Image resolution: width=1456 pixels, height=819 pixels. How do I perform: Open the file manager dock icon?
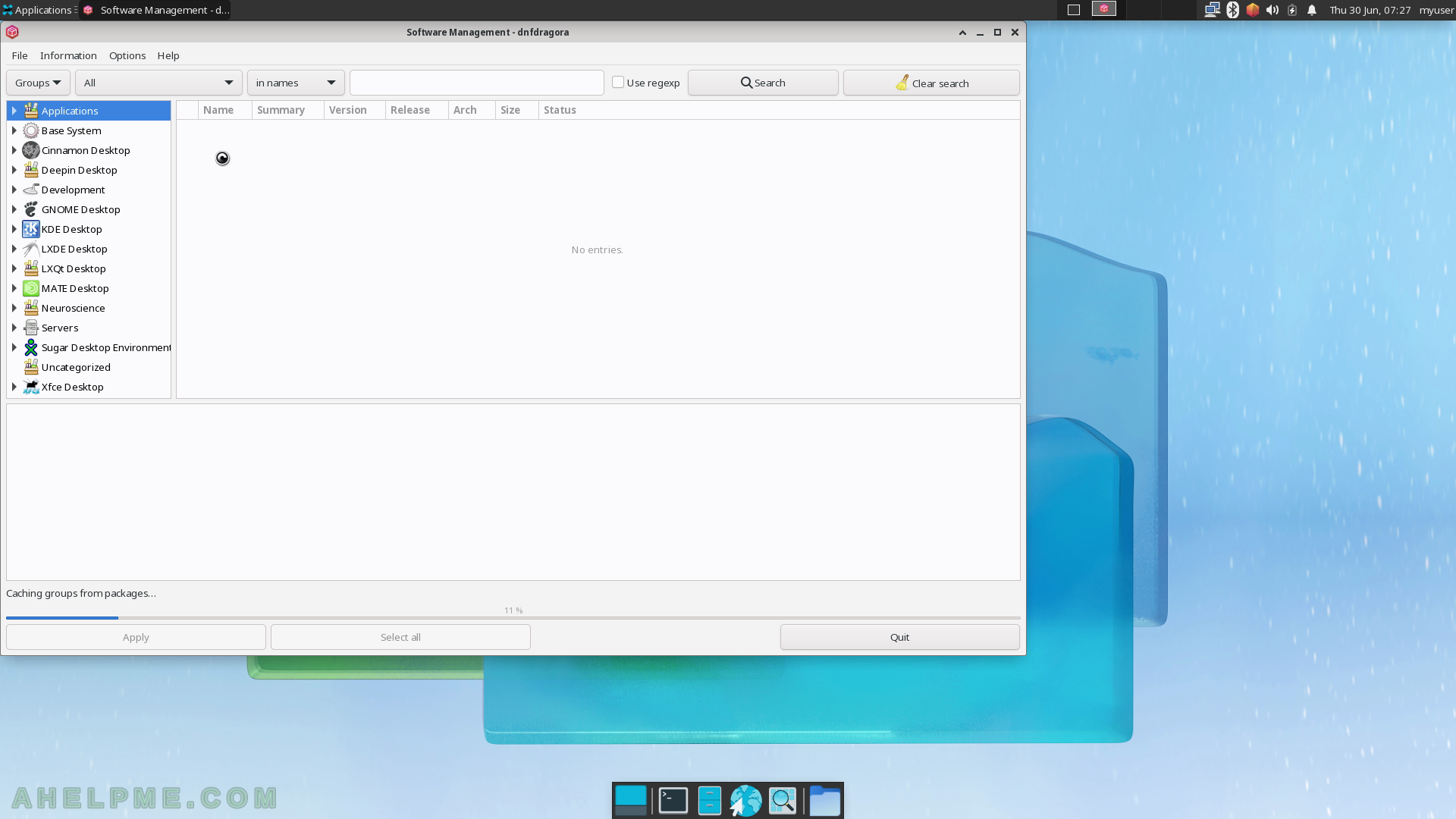pos(709,801)
